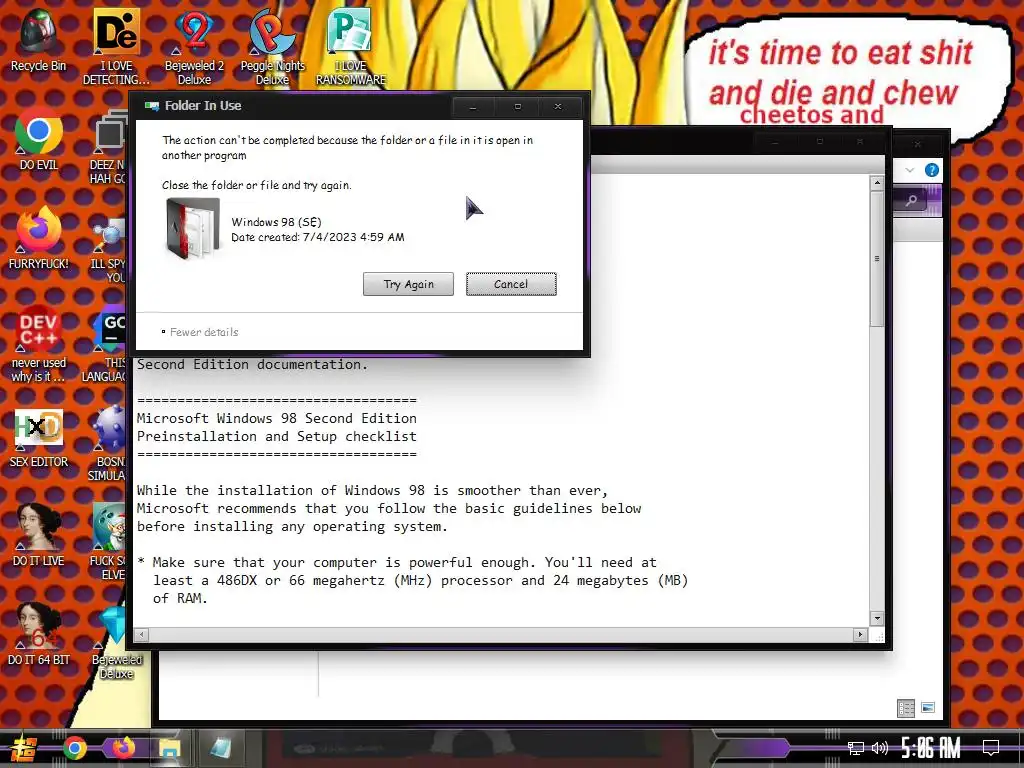Click the 'Windows 98 (SE)' folder name
The height and width of the screenshot is (768, 1024).
(x=276, y=222)
